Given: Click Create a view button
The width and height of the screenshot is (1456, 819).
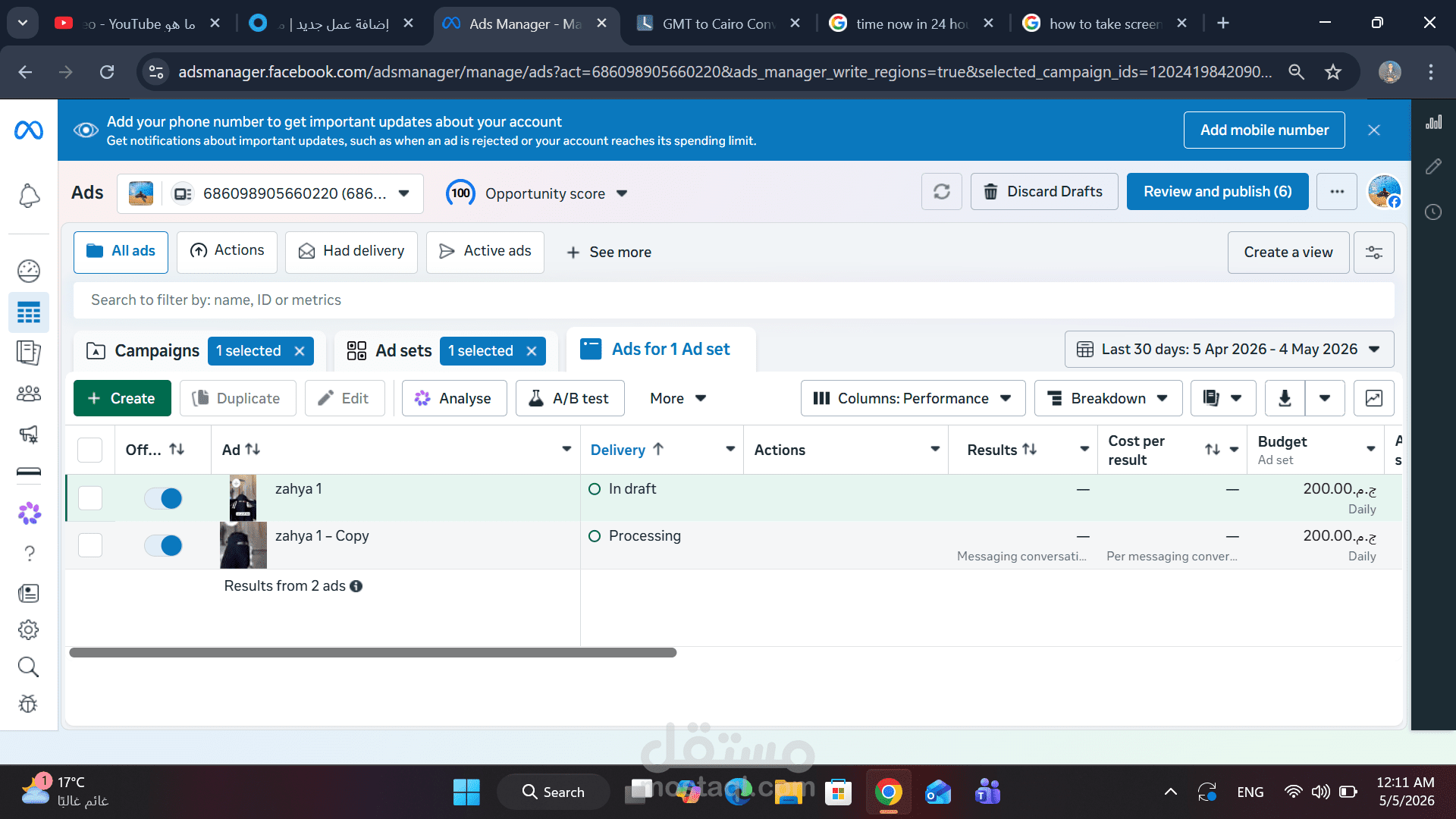Looking at the screenshot, I should (1288, 253).
